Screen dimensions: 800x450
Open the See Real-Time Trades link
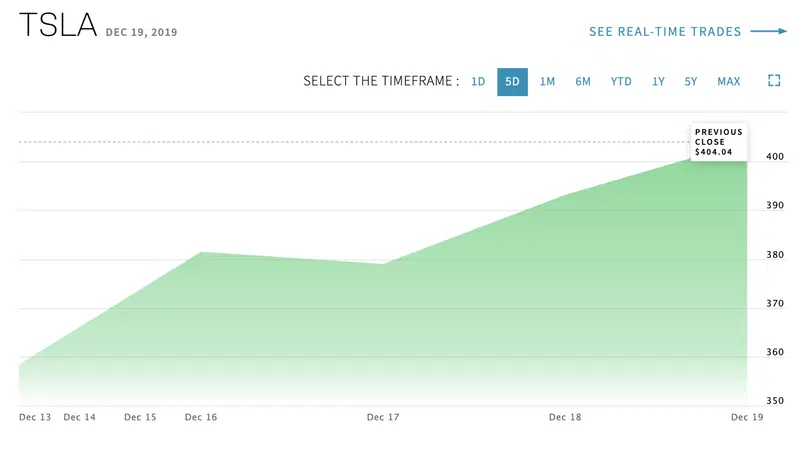[x=665, y=32]
